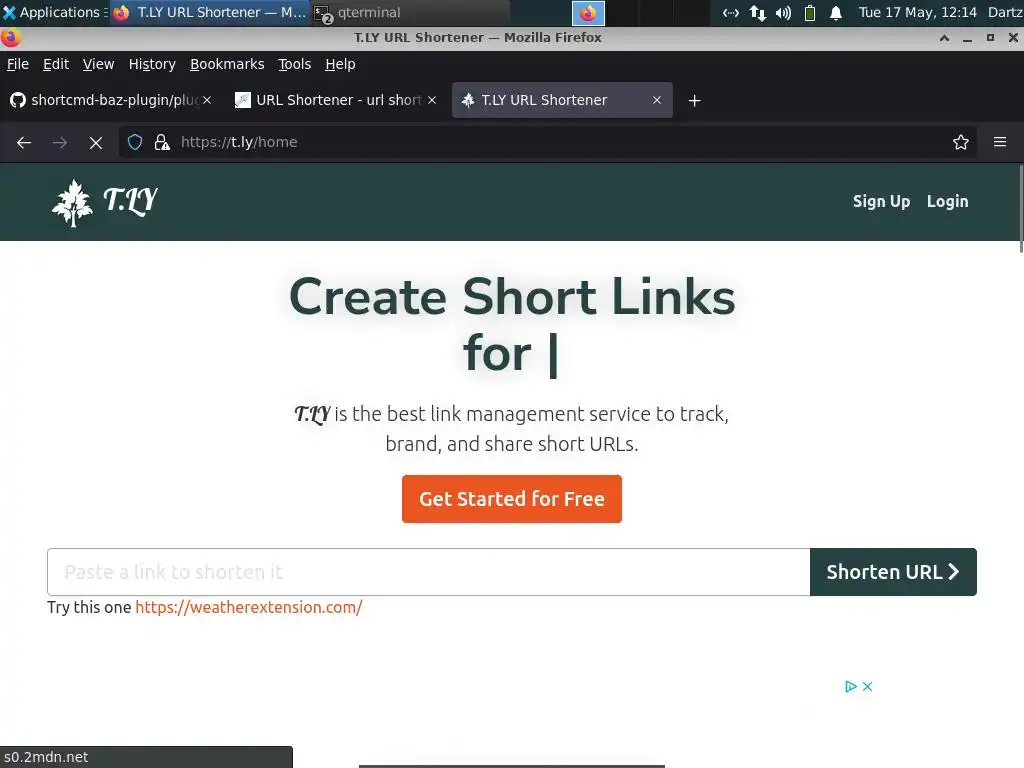The image size is (1024, 768).
Task: View site security info via padlock icon
Action: click(162, 142)
